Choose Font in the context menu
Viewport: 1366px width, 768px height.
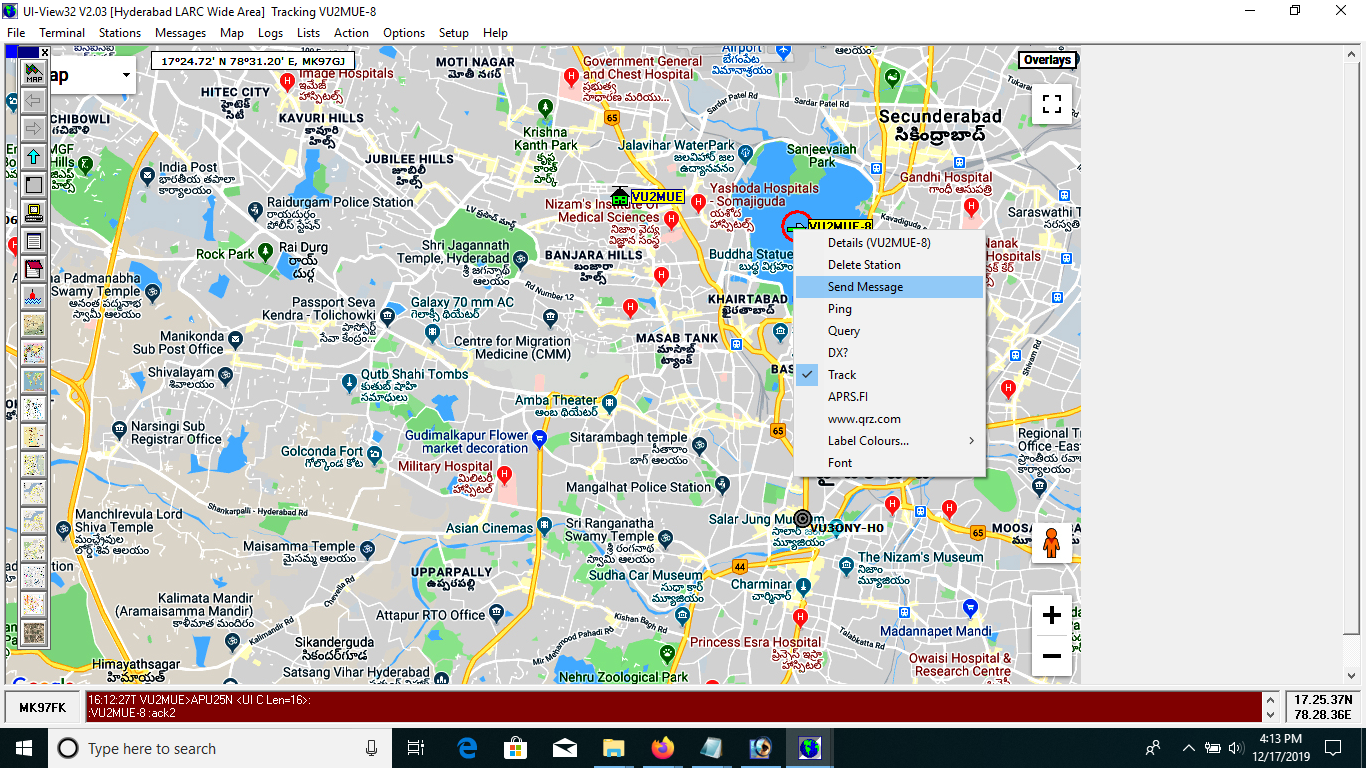(890, 463)
